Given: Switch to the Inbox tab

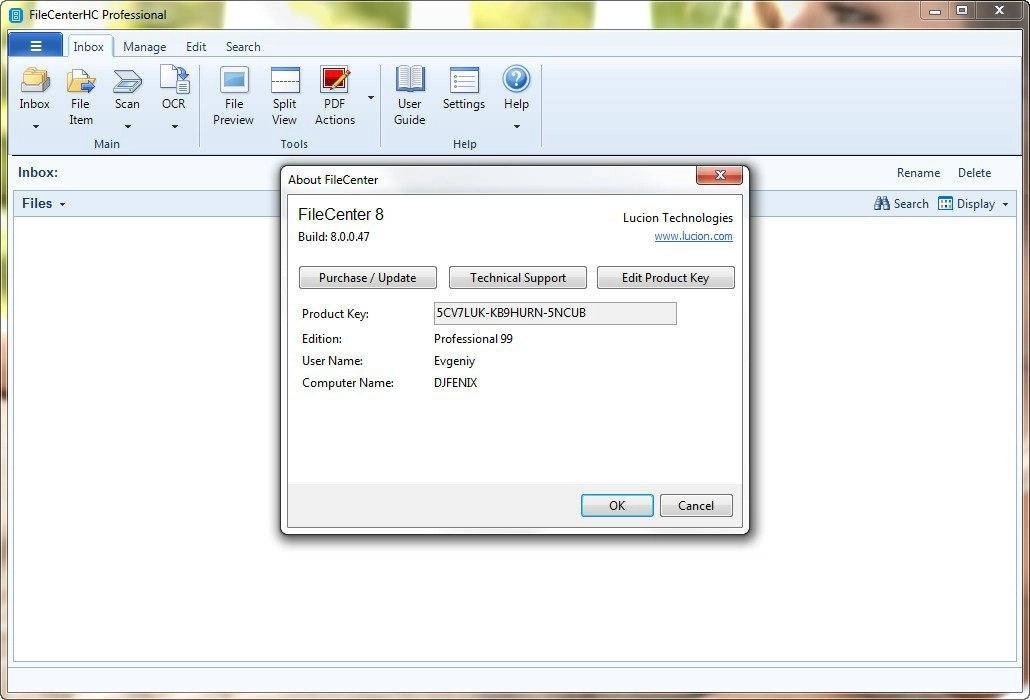Looking at the screenshot, I should click(x=88, y=47).
